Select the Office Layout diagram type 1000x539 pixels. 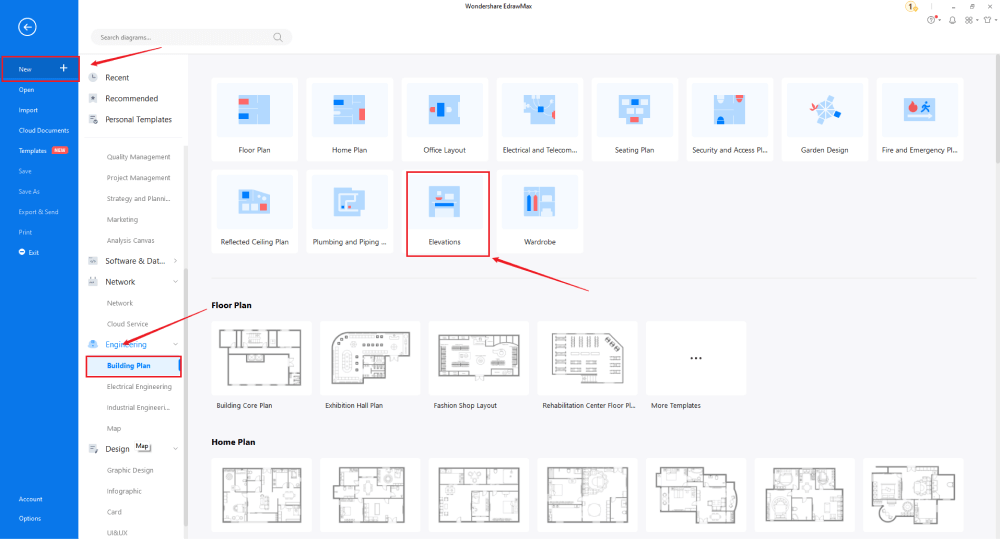pyautogui.click(x=445, y=119)
